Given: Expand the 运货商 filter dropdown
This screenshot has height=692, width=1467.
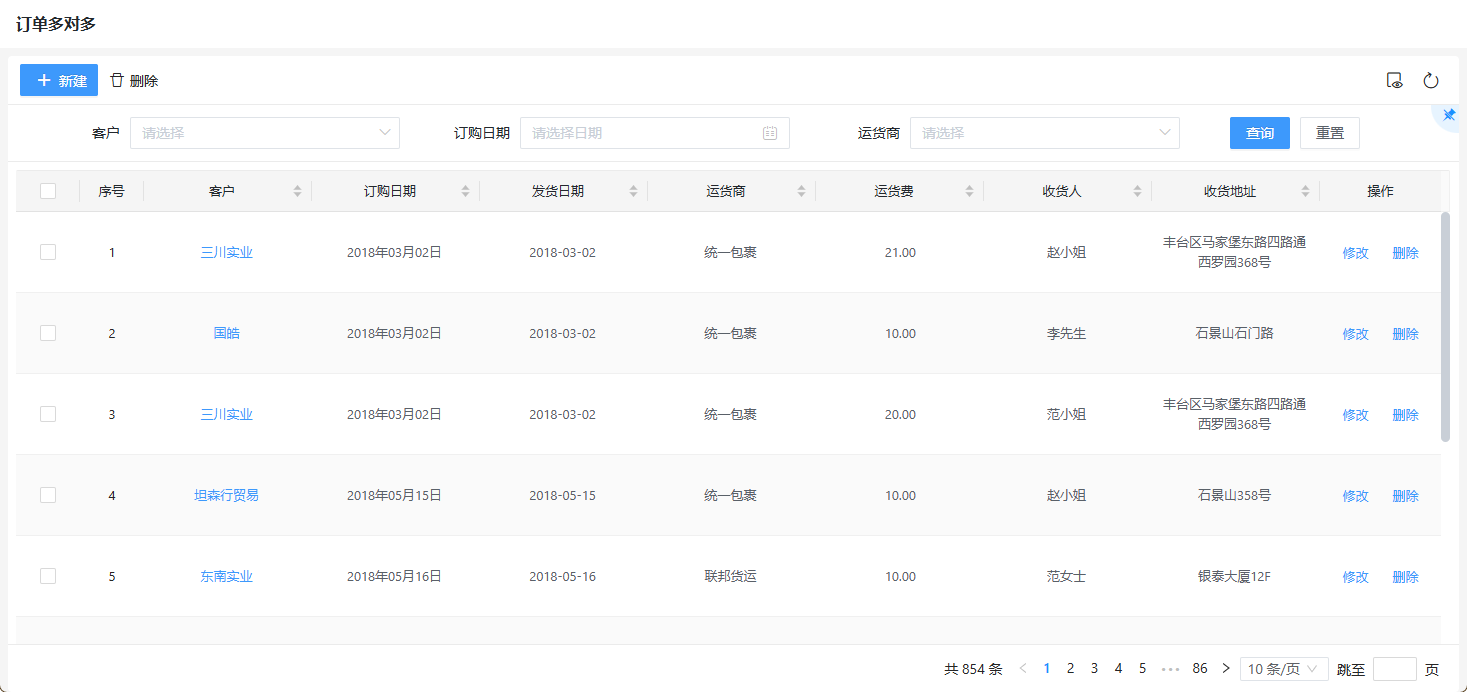Looking at the screenshot, I should [x=1044, y=133].
